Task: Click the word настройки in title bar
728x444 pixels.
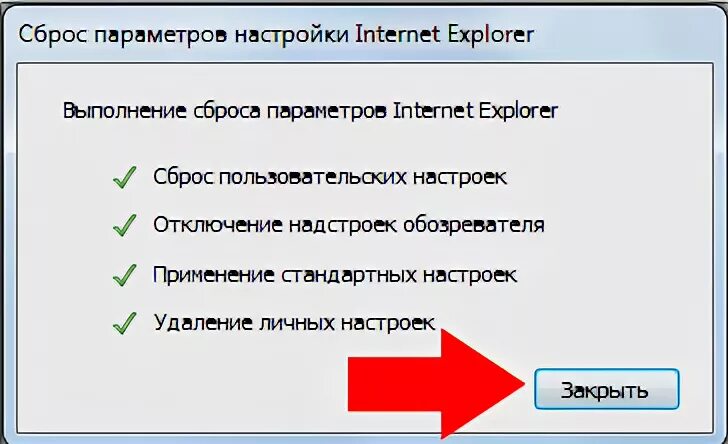Action: coord(291,35)
